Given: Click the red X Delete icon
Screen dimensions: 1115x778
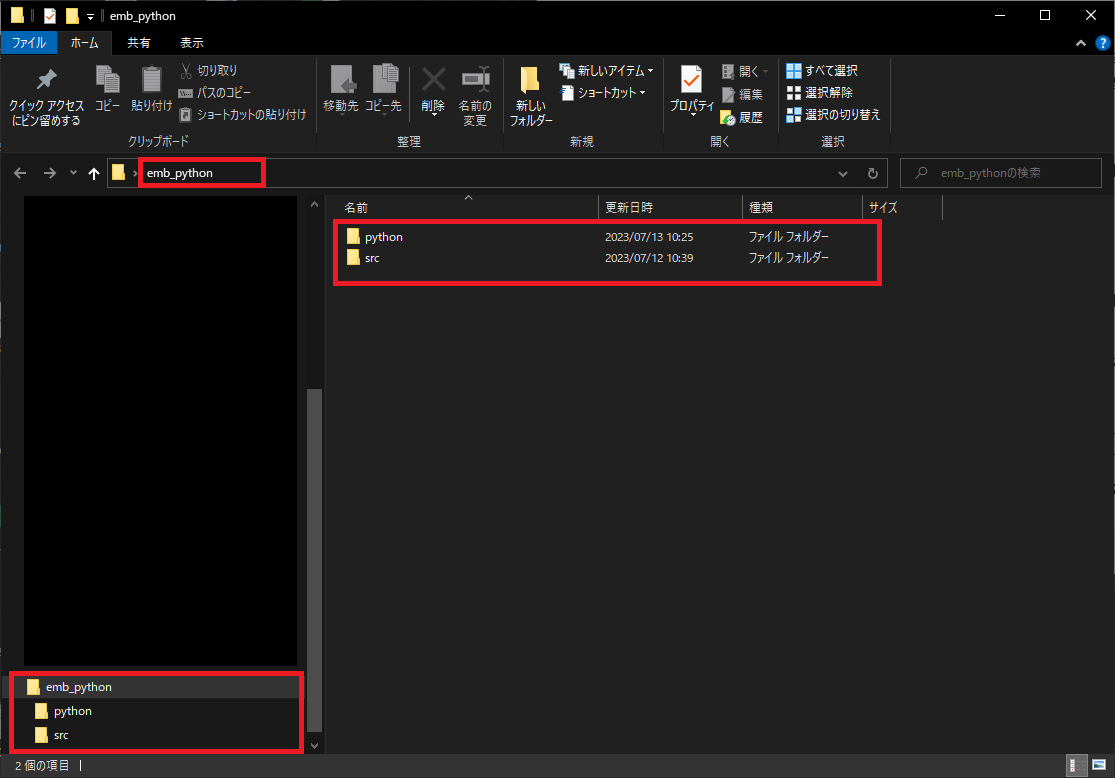Looking at the screenshot, I should tap(433, 81).
